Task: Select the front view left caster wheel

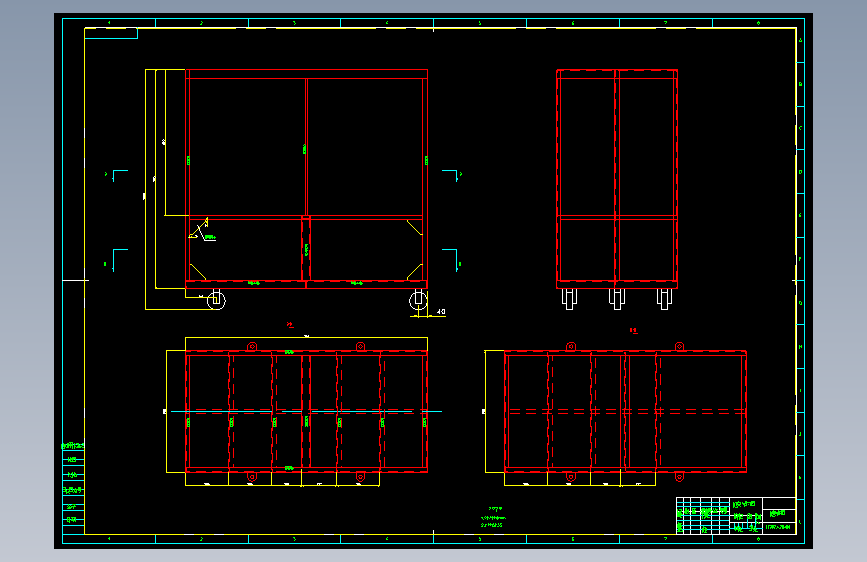Action: click(x=216, y=300)
